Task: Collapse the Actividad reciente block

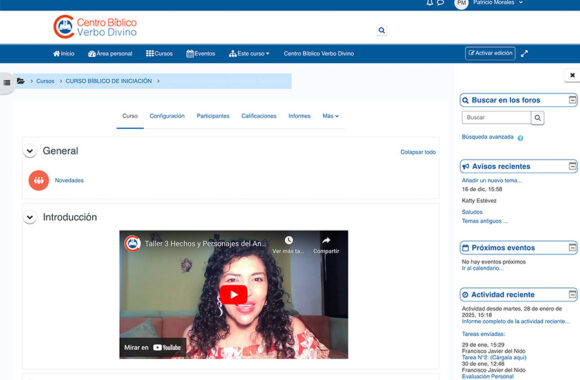Action: (572, 295)
